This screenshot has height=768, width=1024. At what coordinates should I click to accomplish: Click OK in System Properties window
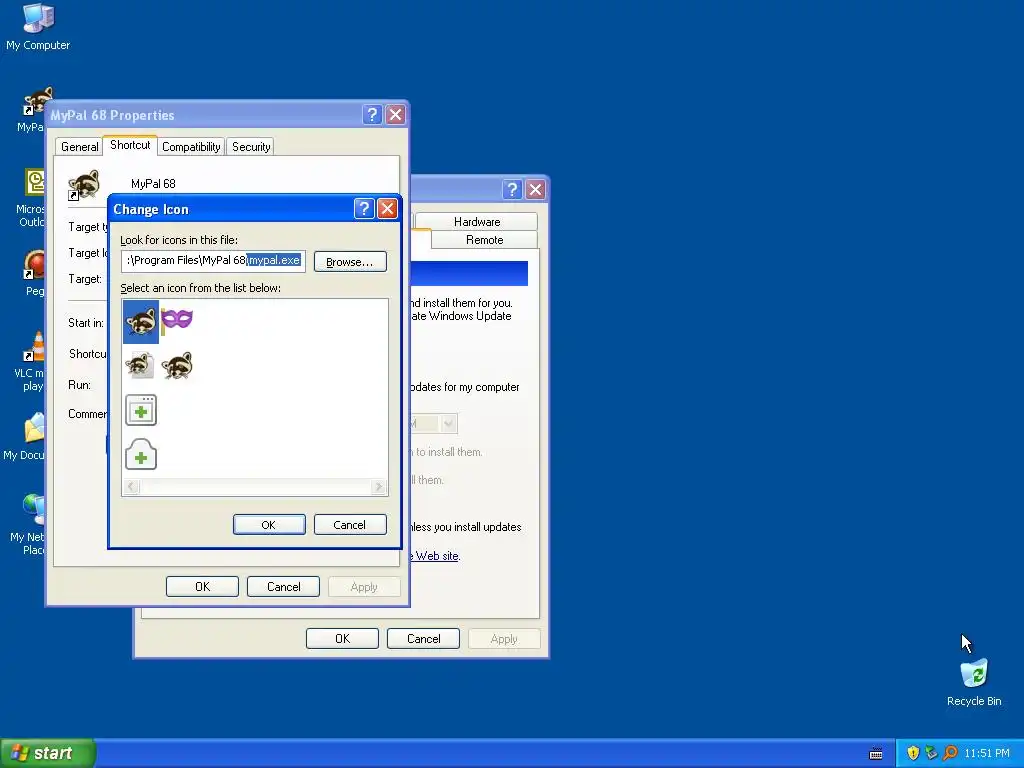342,639
